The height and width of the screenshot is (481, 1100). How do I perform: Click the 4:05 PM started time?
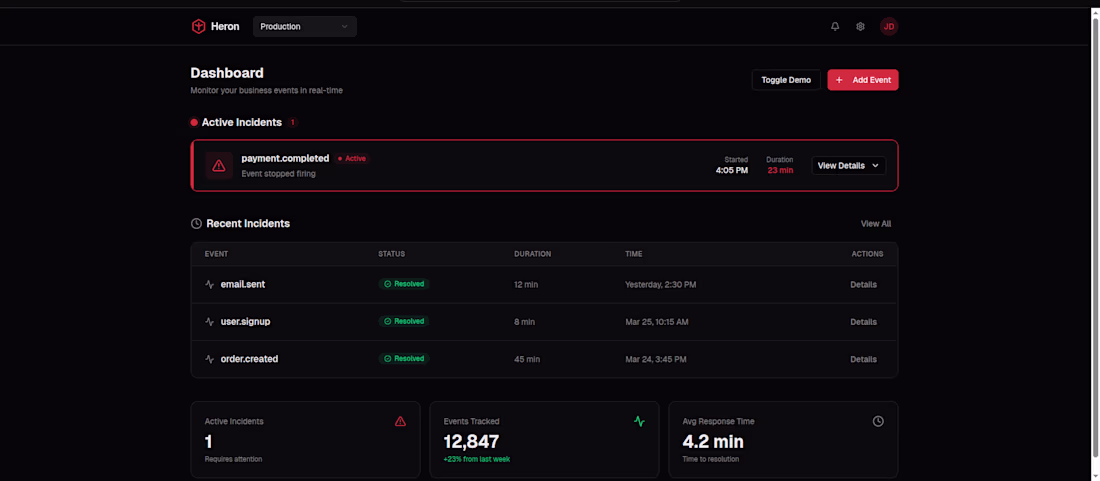[732, 170]
